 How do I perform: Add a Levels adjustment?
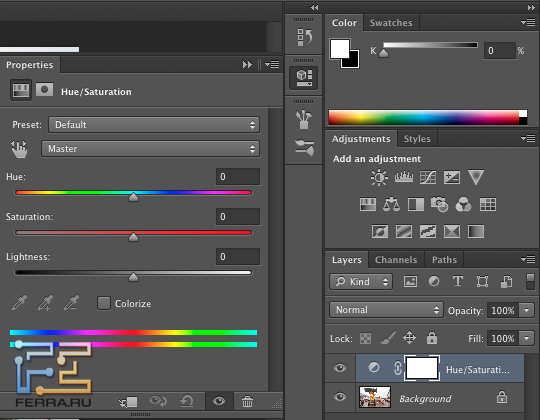(404, 177)
